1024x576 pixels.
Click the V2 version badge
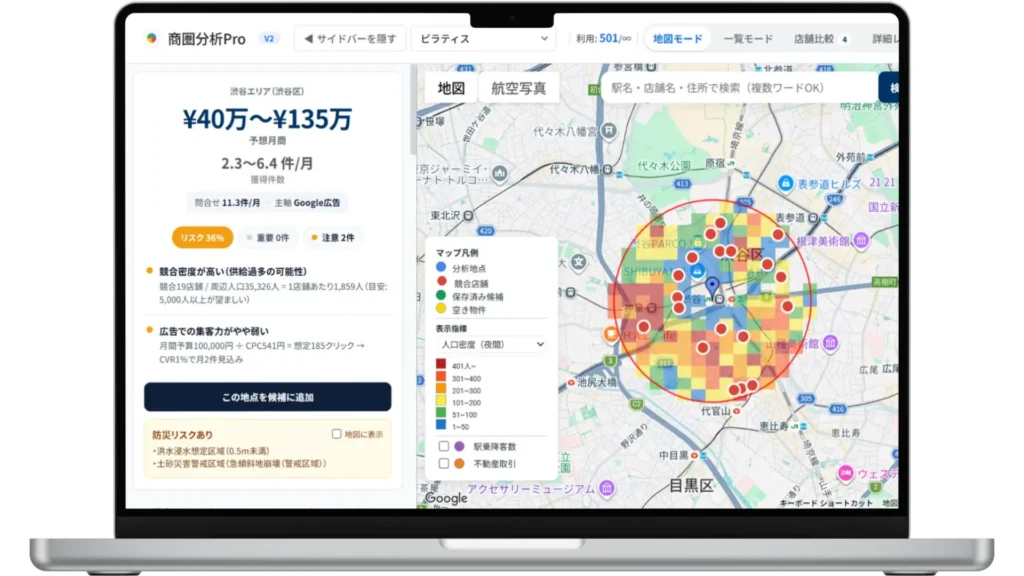(268, 39)
